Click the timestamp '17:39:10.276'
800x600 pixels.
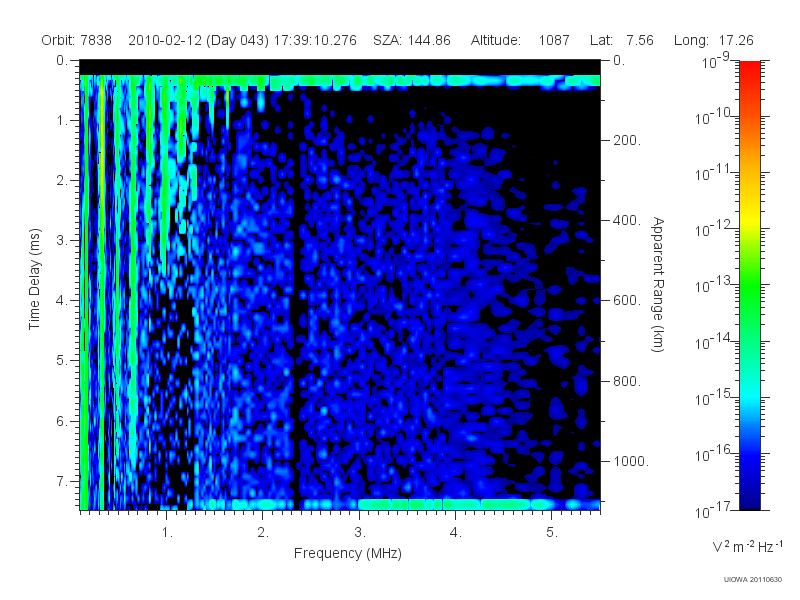[x=315, y=40]
